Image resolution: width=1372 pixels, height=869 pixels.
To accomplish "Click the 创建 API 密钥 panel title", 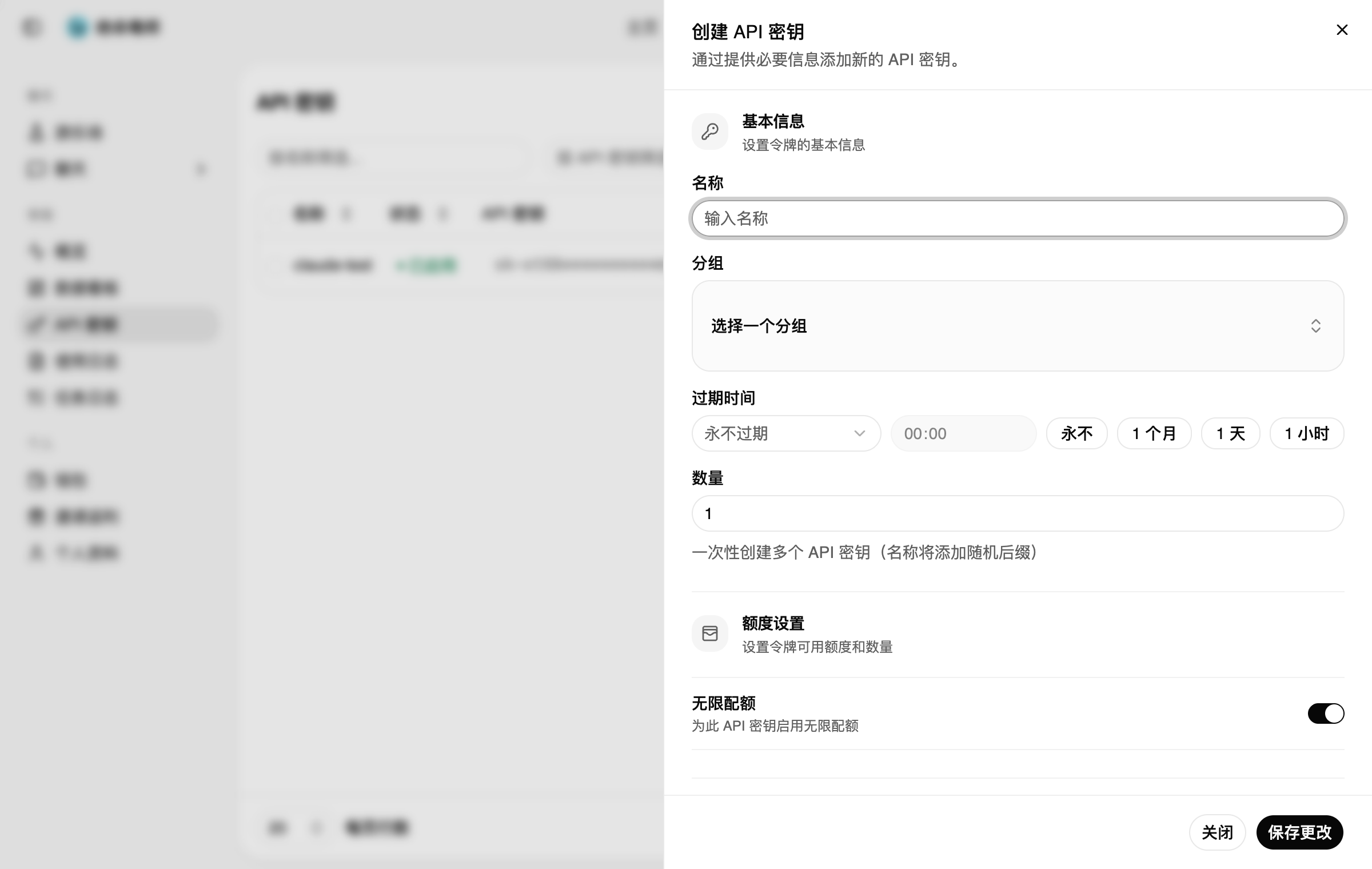I will [748, 32].
